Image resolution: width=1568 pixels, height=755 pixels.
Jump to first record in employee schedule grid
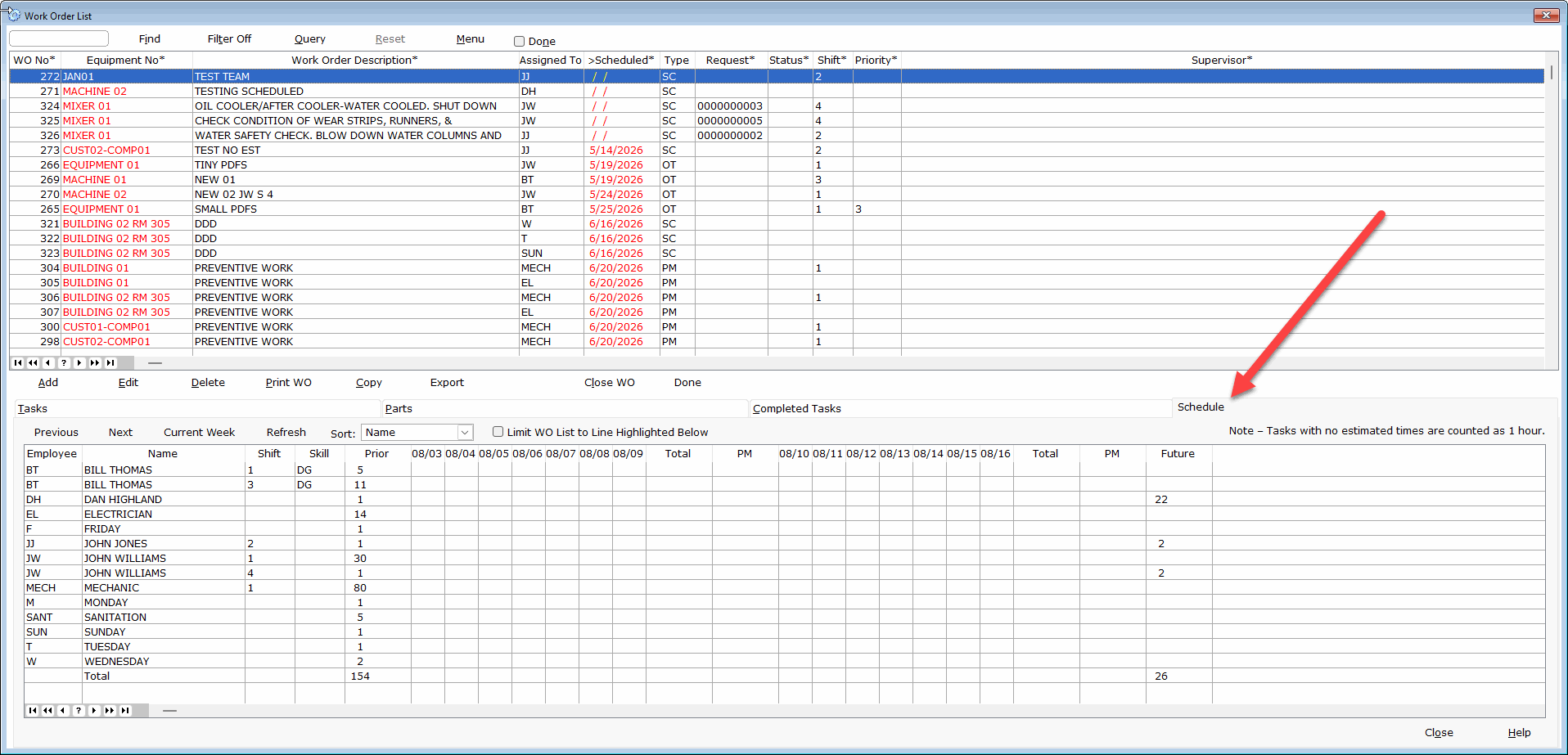33,710
